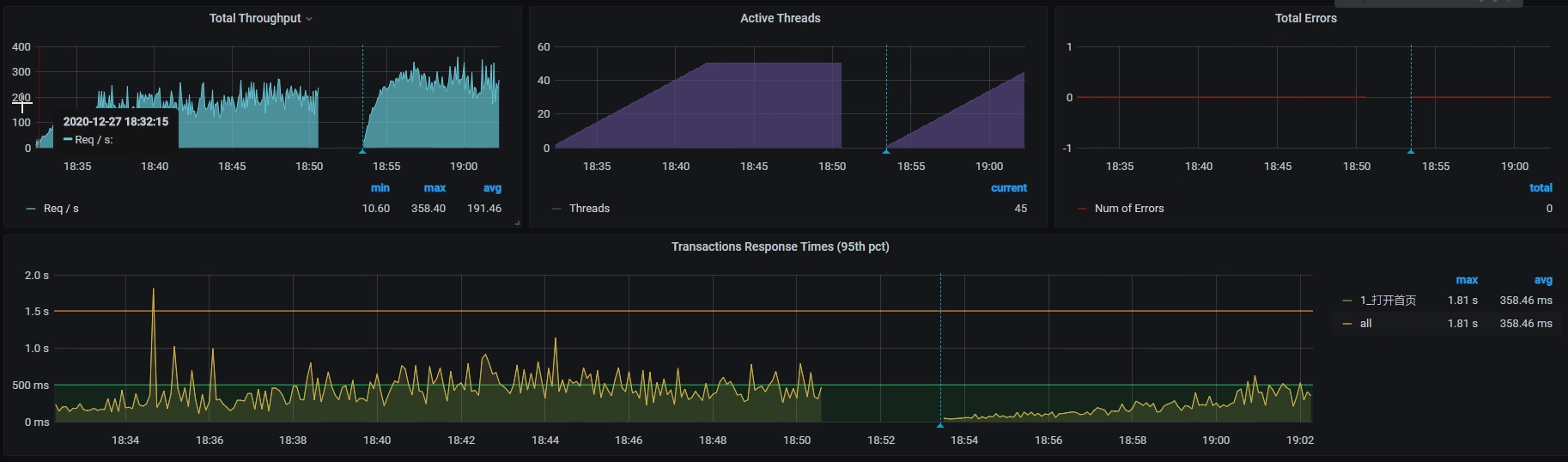The height and width of the screenshot is (462, 1568).
Task: Open the Total Throughput panel title dropdown
Action: [x=260, y=18]
